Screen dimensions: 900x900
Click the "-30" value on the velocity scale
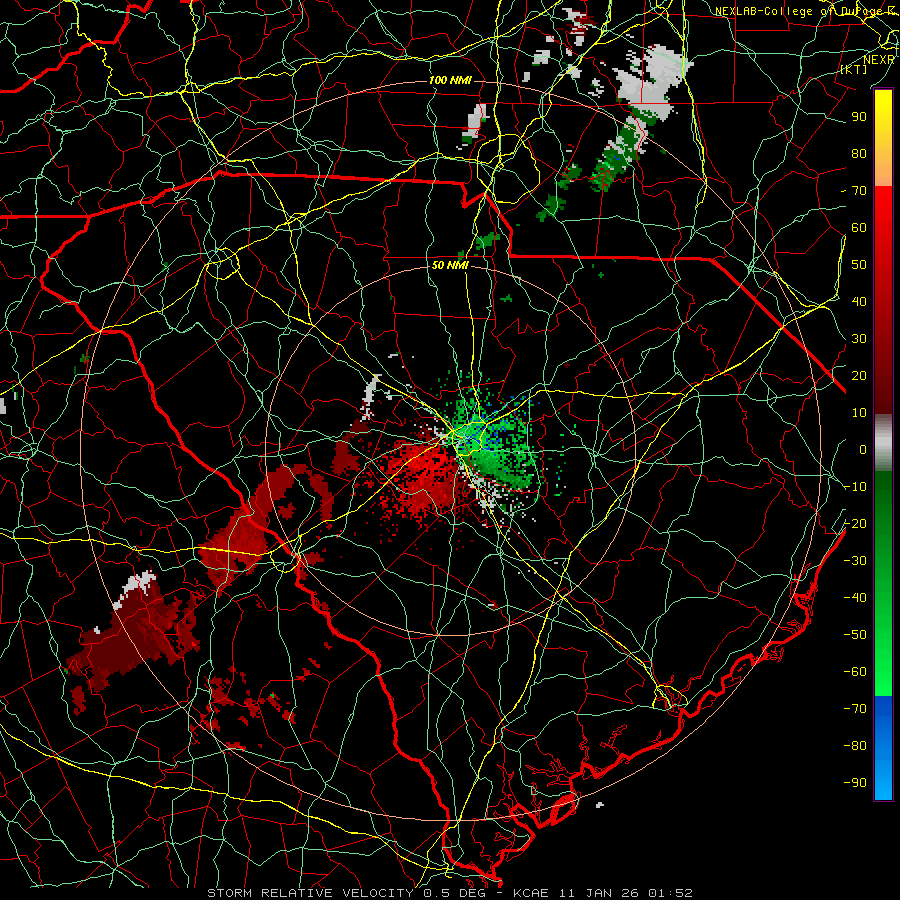pyautogui.click(x=855, y=561)
